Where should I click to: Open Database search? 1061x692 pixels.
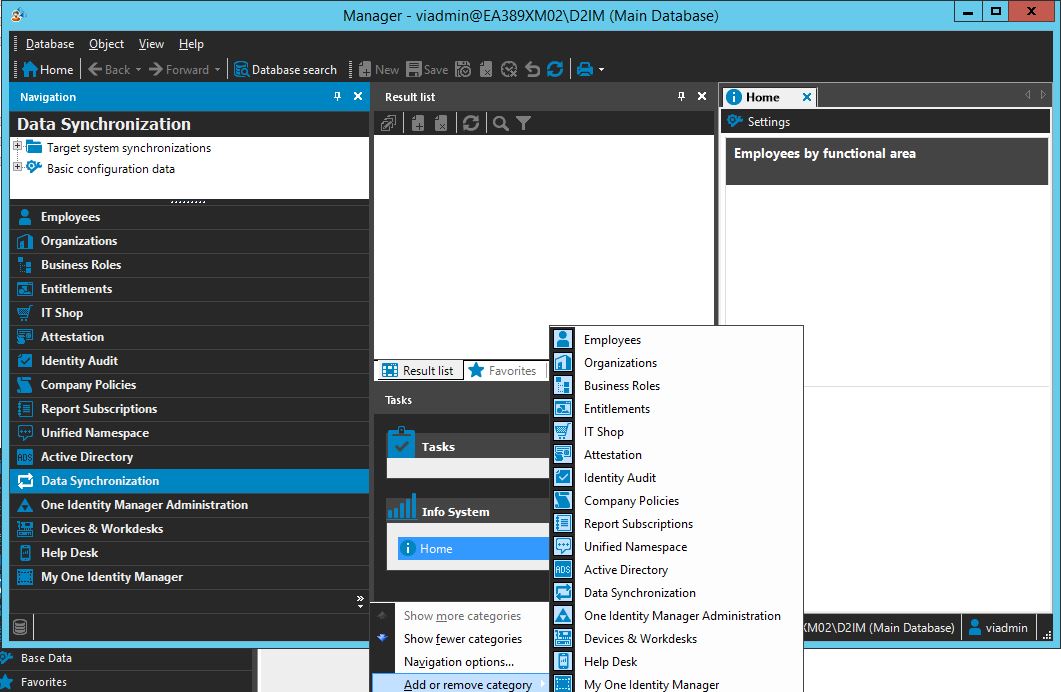click(x=285, y=70)
